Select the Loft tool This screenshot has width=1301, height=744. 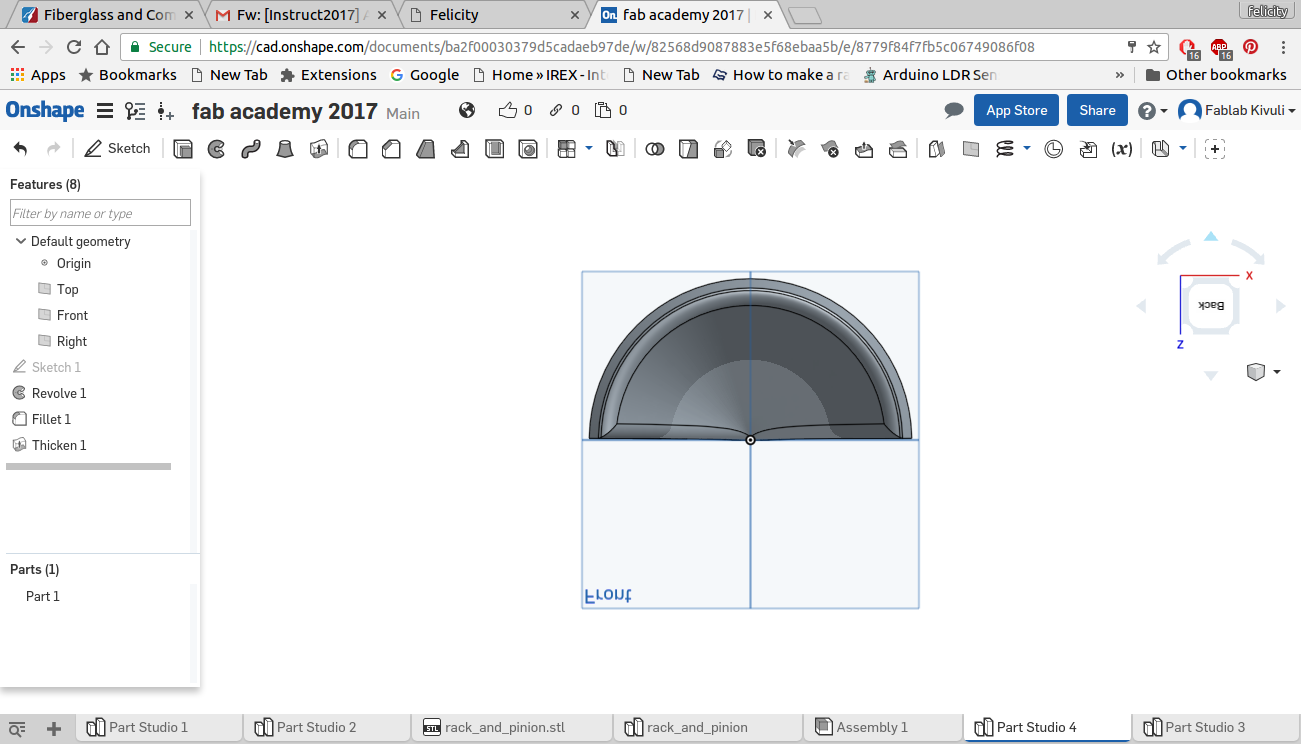[285, 149]
